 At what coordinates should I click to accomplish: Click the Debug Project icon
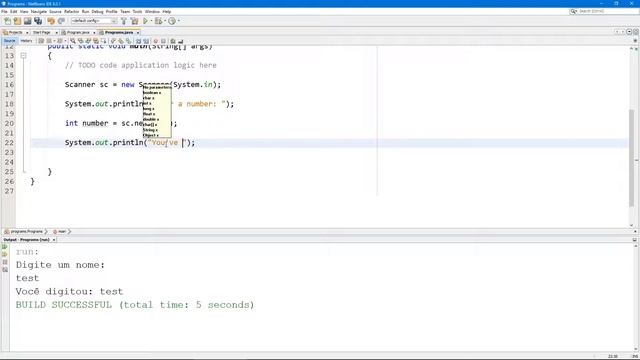click(x=158, y=21)
